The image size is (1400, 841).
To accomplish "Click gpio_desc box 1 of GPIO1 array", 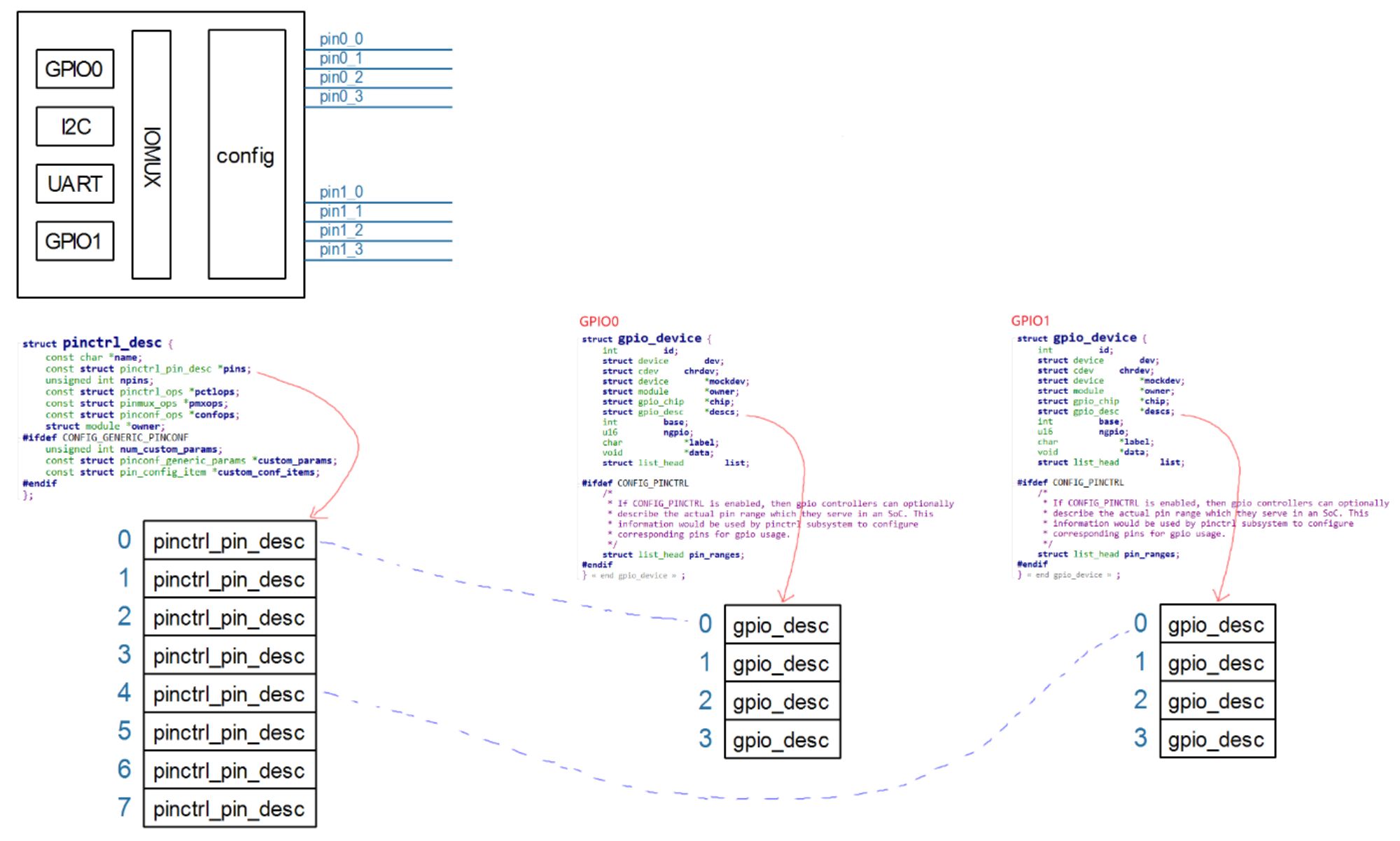I will [x=1217, y=662].
